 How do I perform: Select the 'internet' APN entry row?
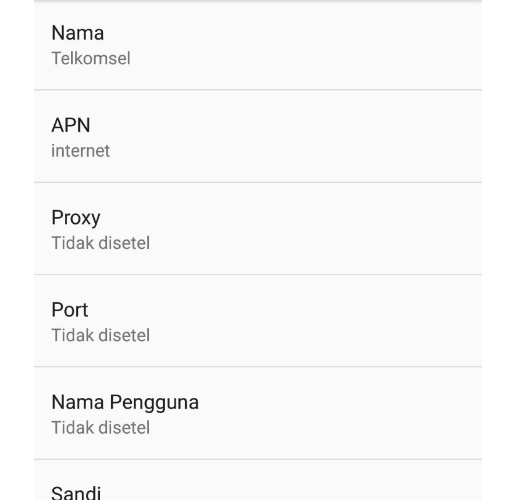258,136
